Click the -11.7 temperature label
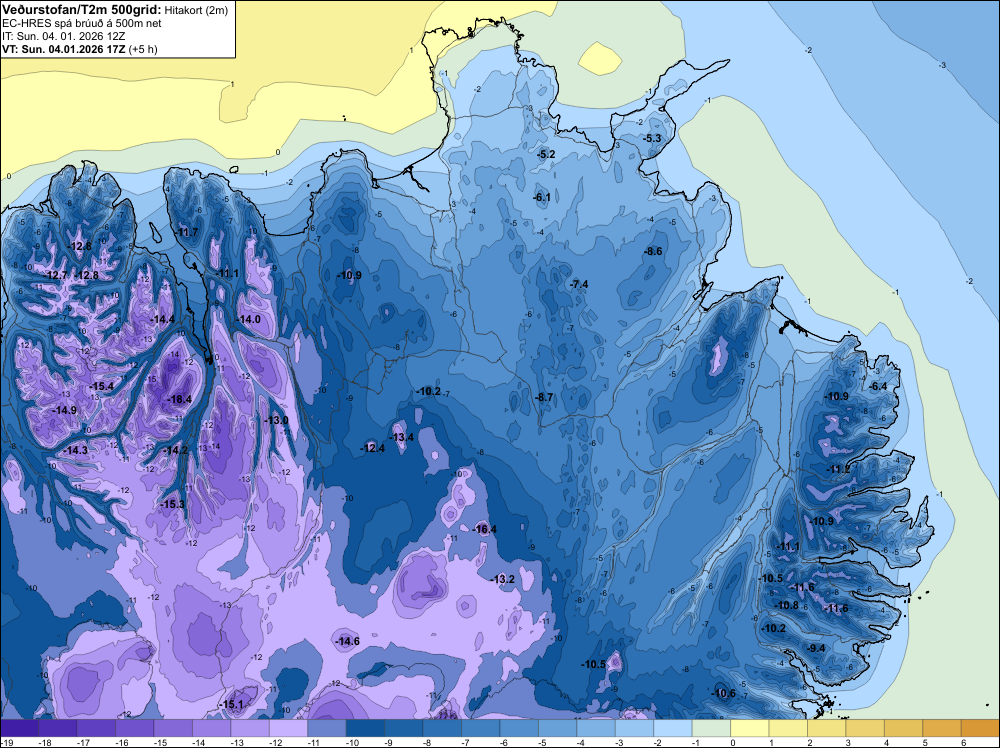This screenshot has height=748, width=1000. [188, 232]
